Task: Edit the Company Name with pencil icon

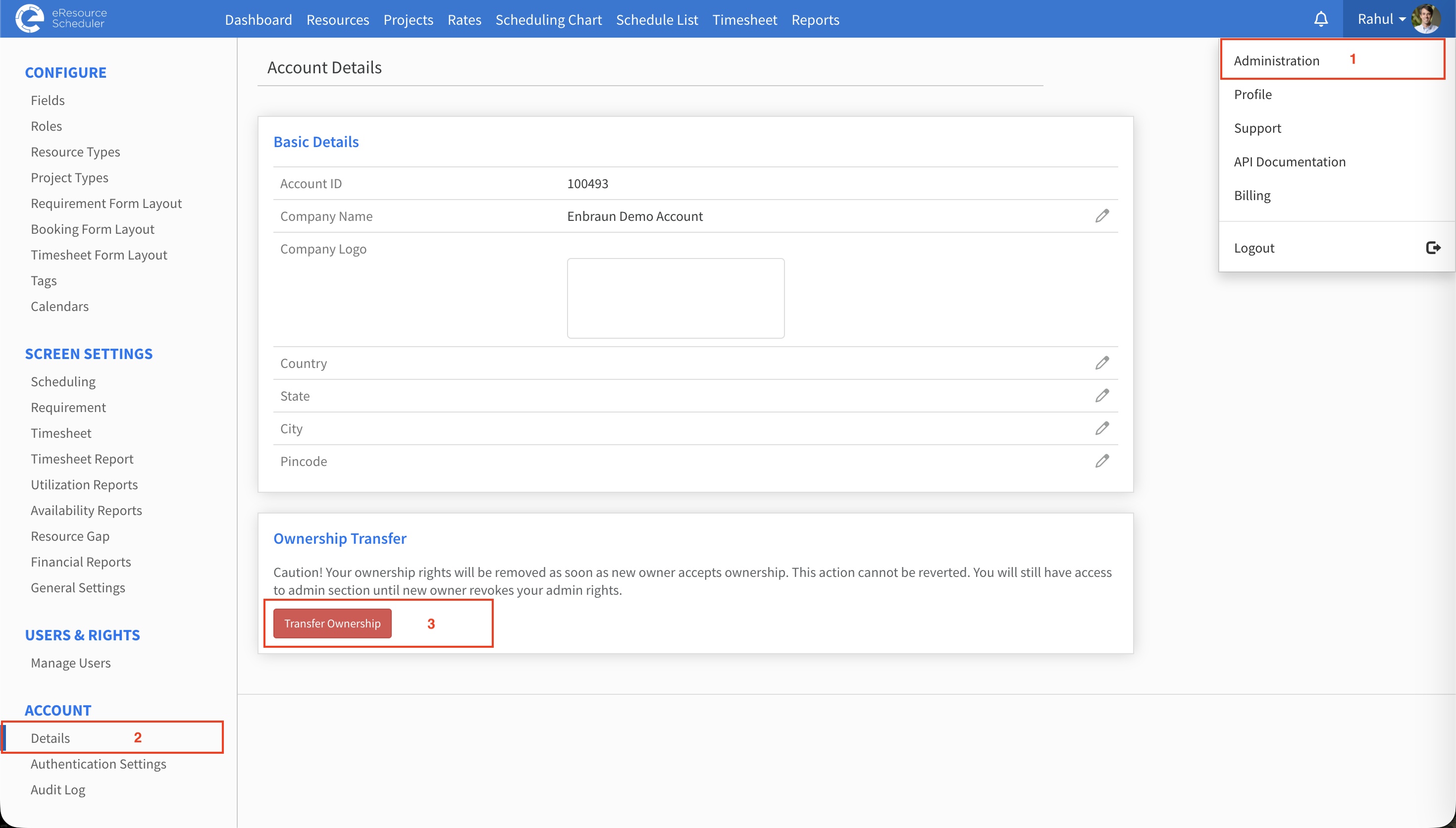Action: click(1102, 216)
